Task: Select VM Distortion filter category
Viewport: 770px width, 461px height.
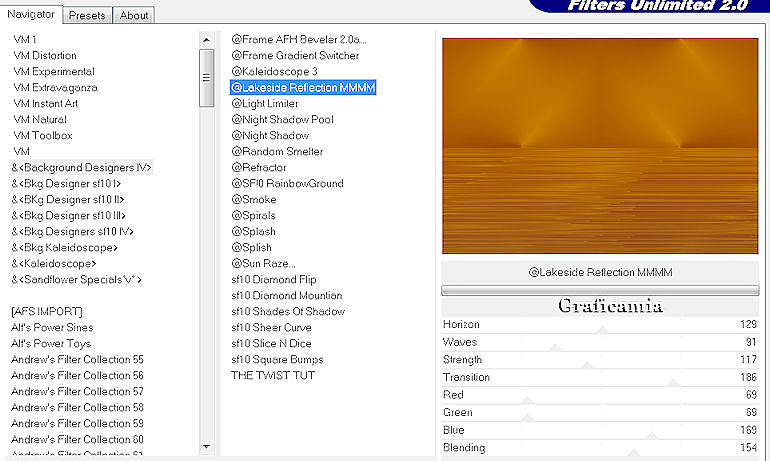Action: tap(45, 55)
